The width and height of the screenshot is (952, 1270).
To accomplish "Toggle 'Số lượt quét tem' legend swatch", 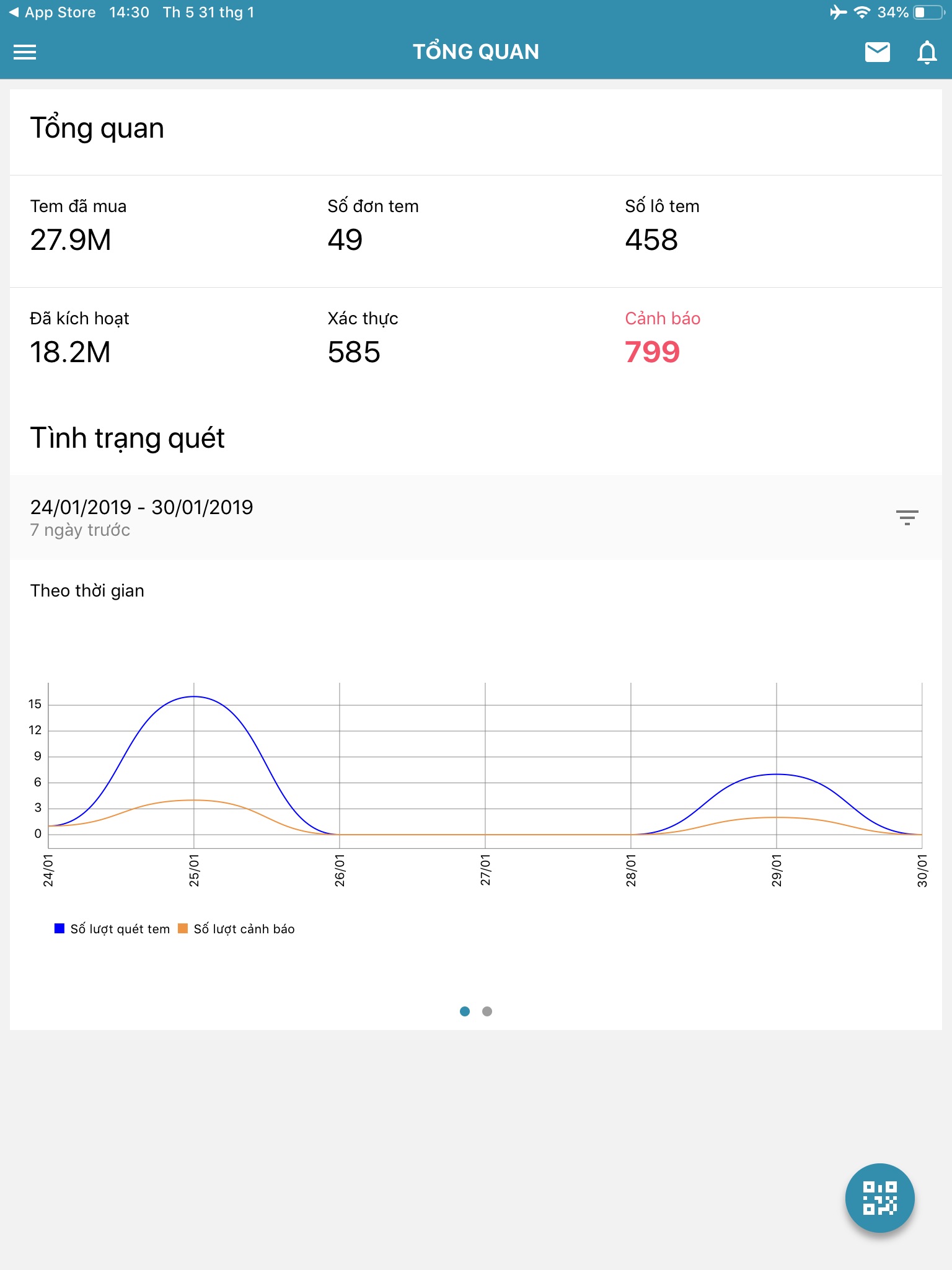I will 59,928.
